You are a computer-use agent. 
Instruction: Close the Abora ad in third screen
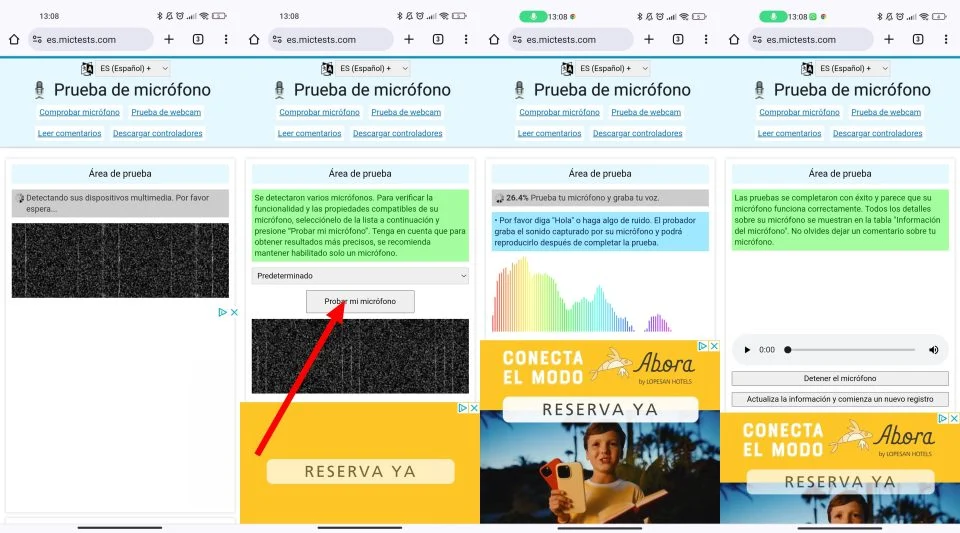pyautogui.click(x=714, y=346)
